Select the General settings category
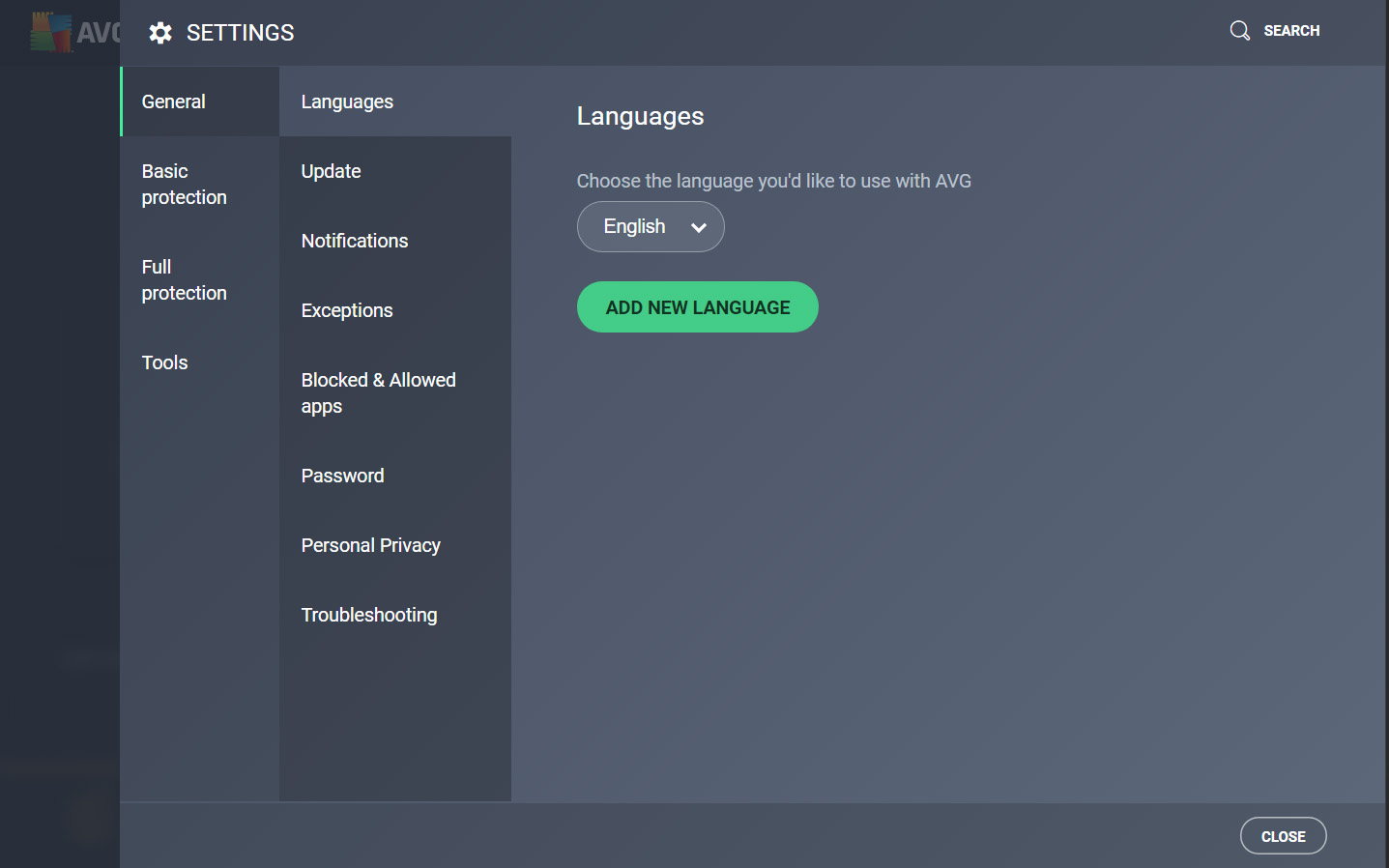Screen dimensions: 1389x868 pos(173,101)
